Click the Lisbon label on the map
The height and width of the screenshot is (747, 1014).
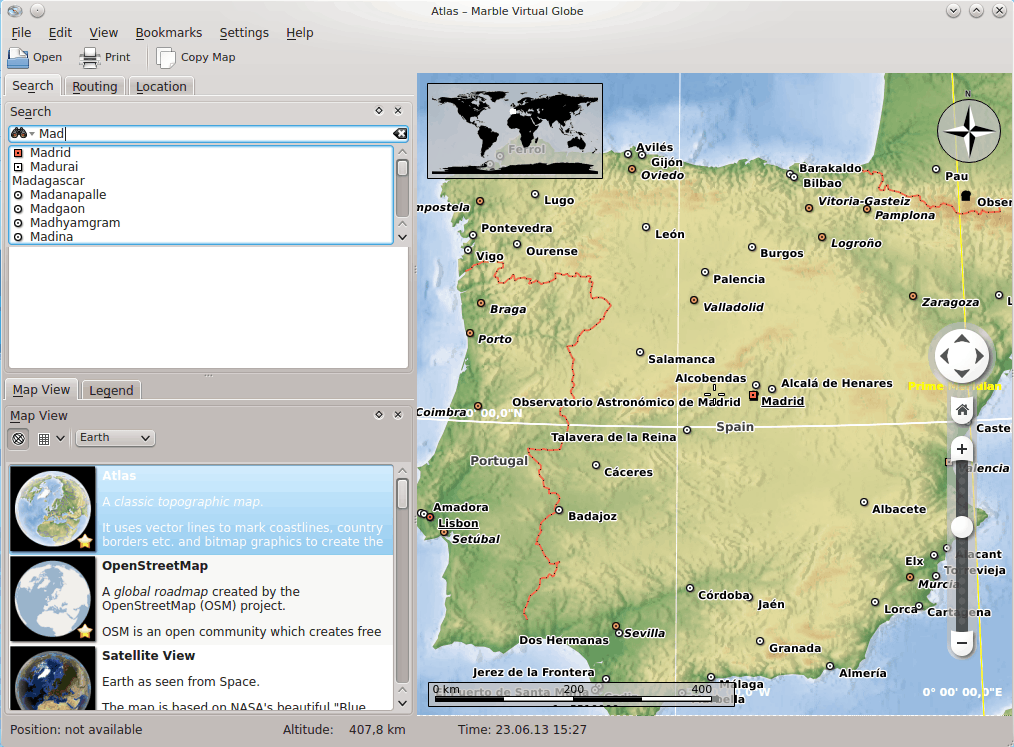point(458,523)
